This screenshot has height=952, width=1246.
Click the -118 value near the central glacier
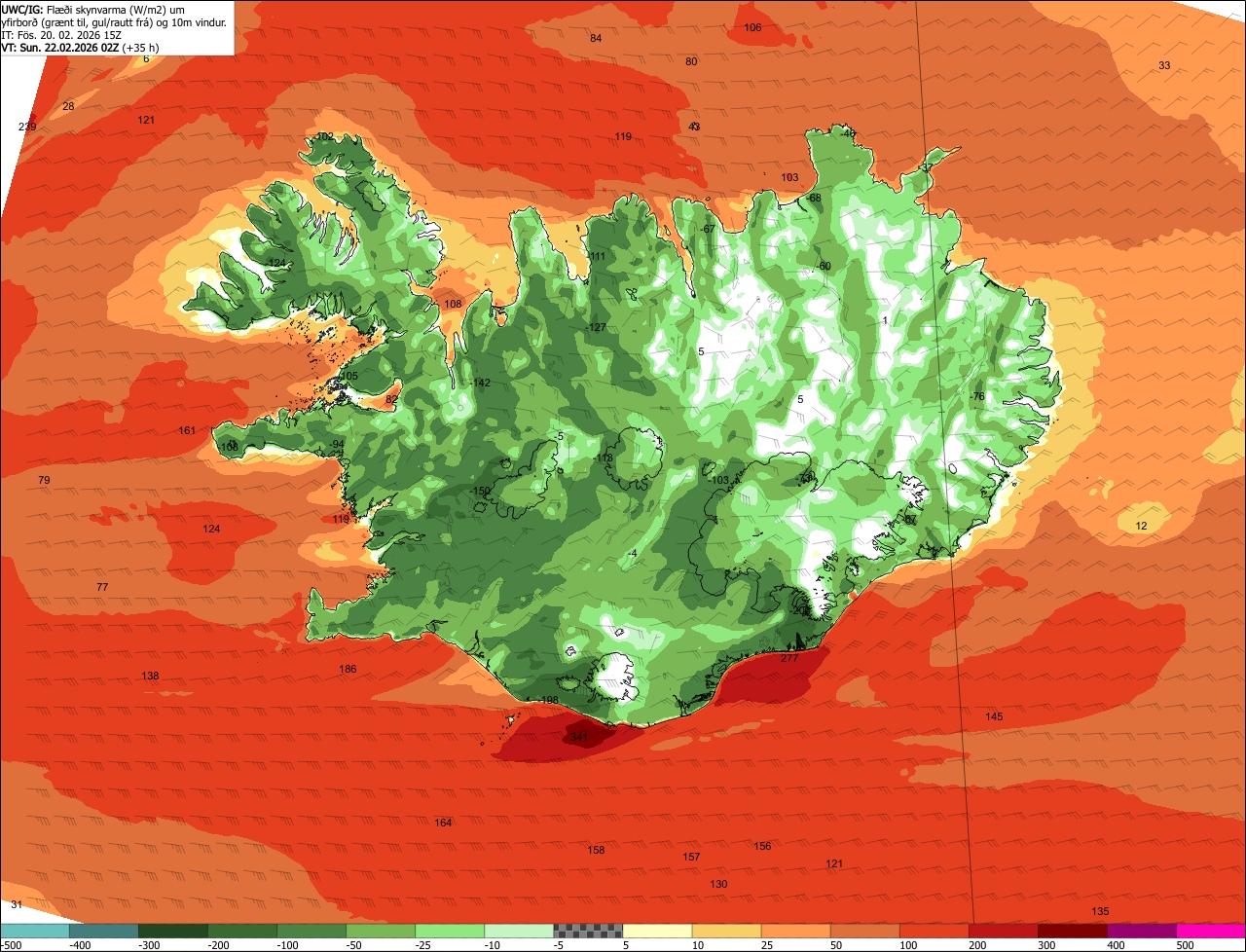click(x=604, y=458)
